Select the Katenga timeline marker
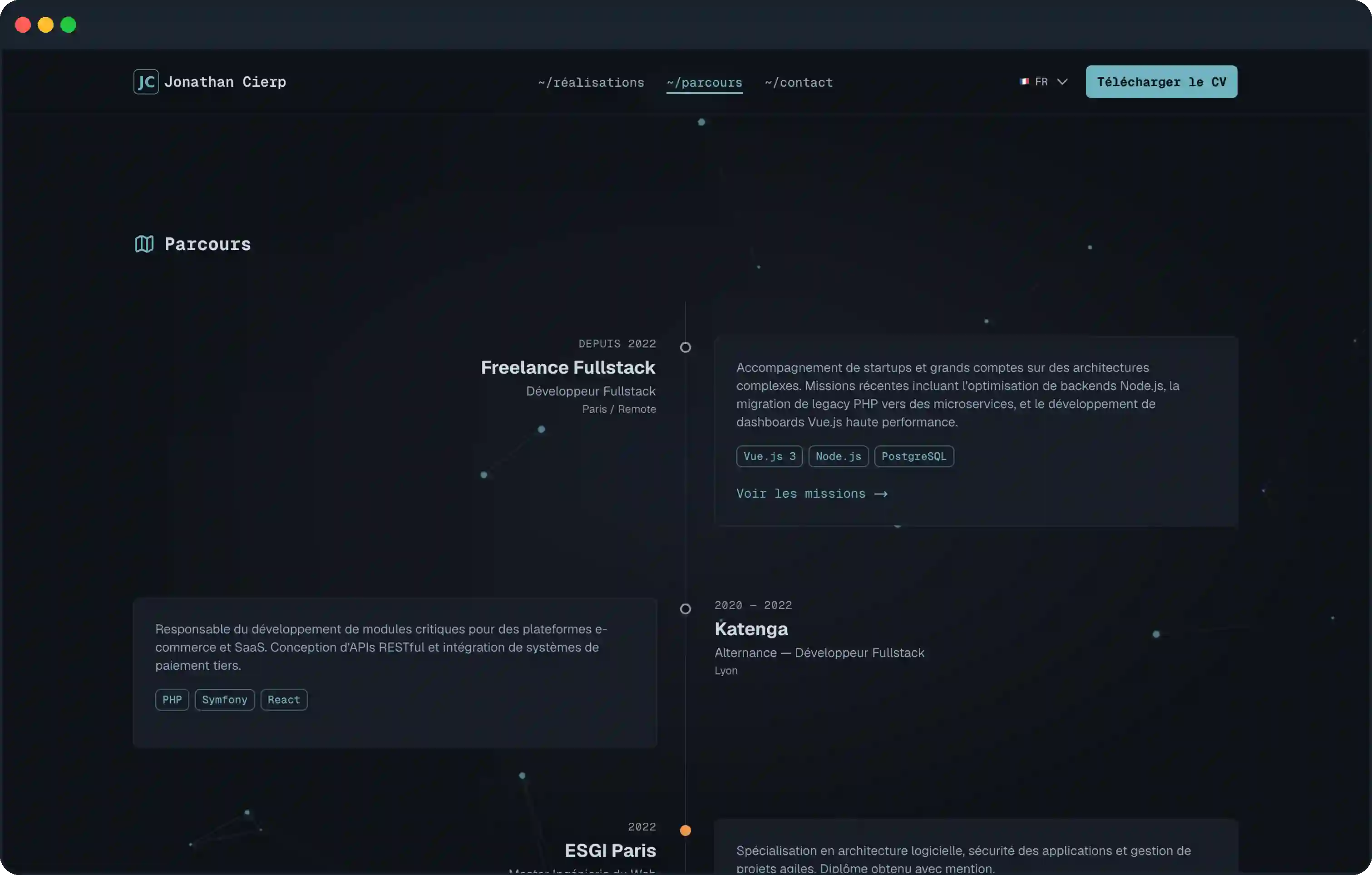 coord(686,609)
